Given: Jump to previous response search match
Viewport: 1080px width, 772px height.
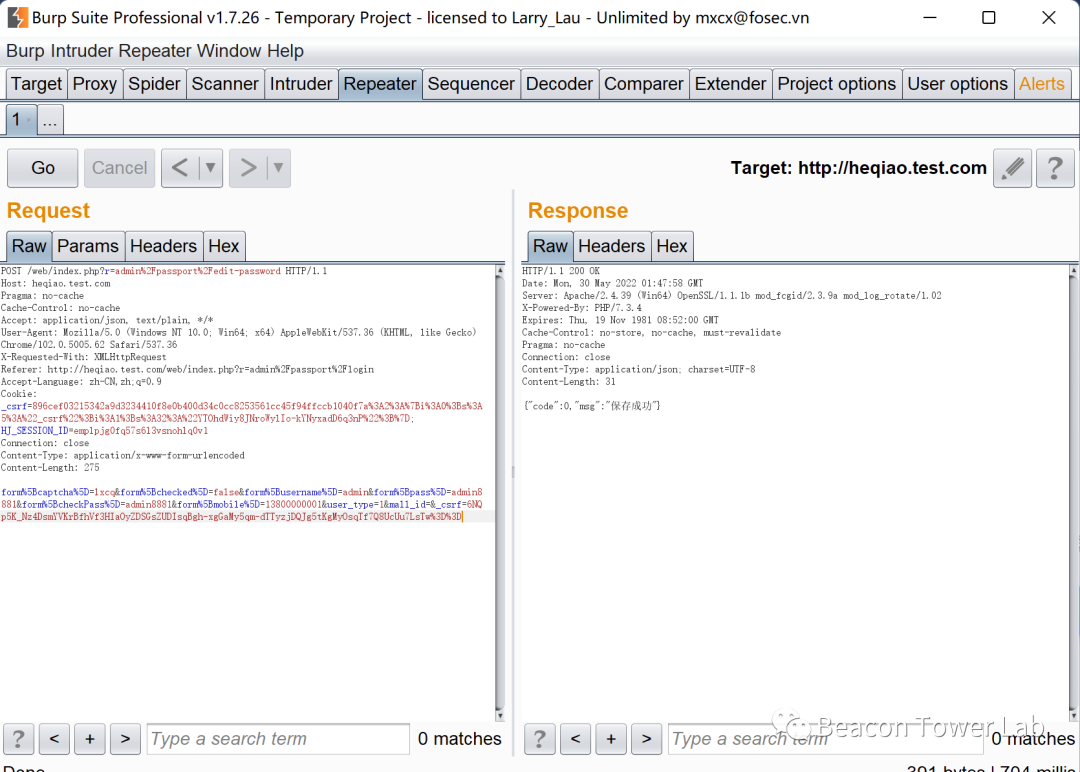Looking at the screenshot, I should (575, 739).
